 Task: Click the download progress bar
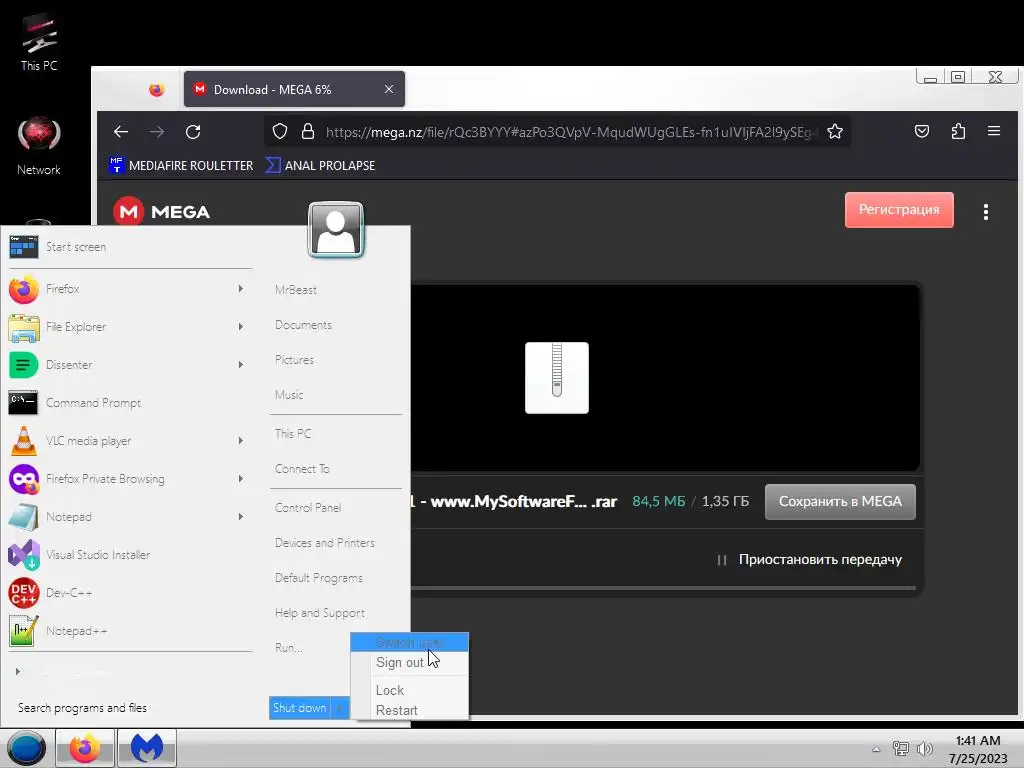(x=663, y=588)
